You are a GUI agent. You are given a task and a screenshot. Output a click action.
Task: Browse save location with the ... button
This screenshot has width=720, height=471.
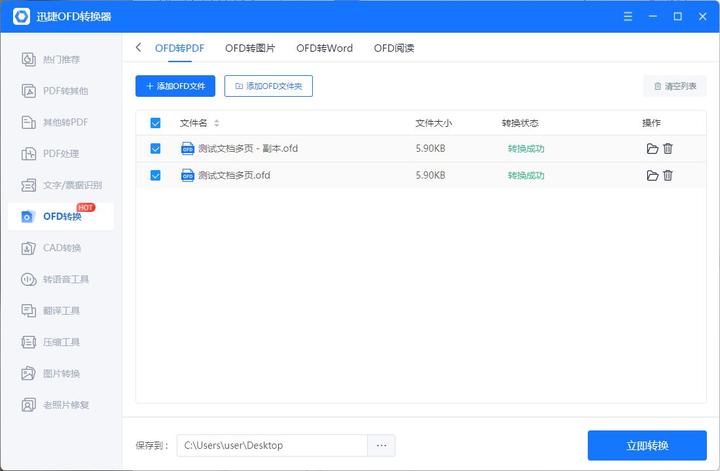point(381,445)
